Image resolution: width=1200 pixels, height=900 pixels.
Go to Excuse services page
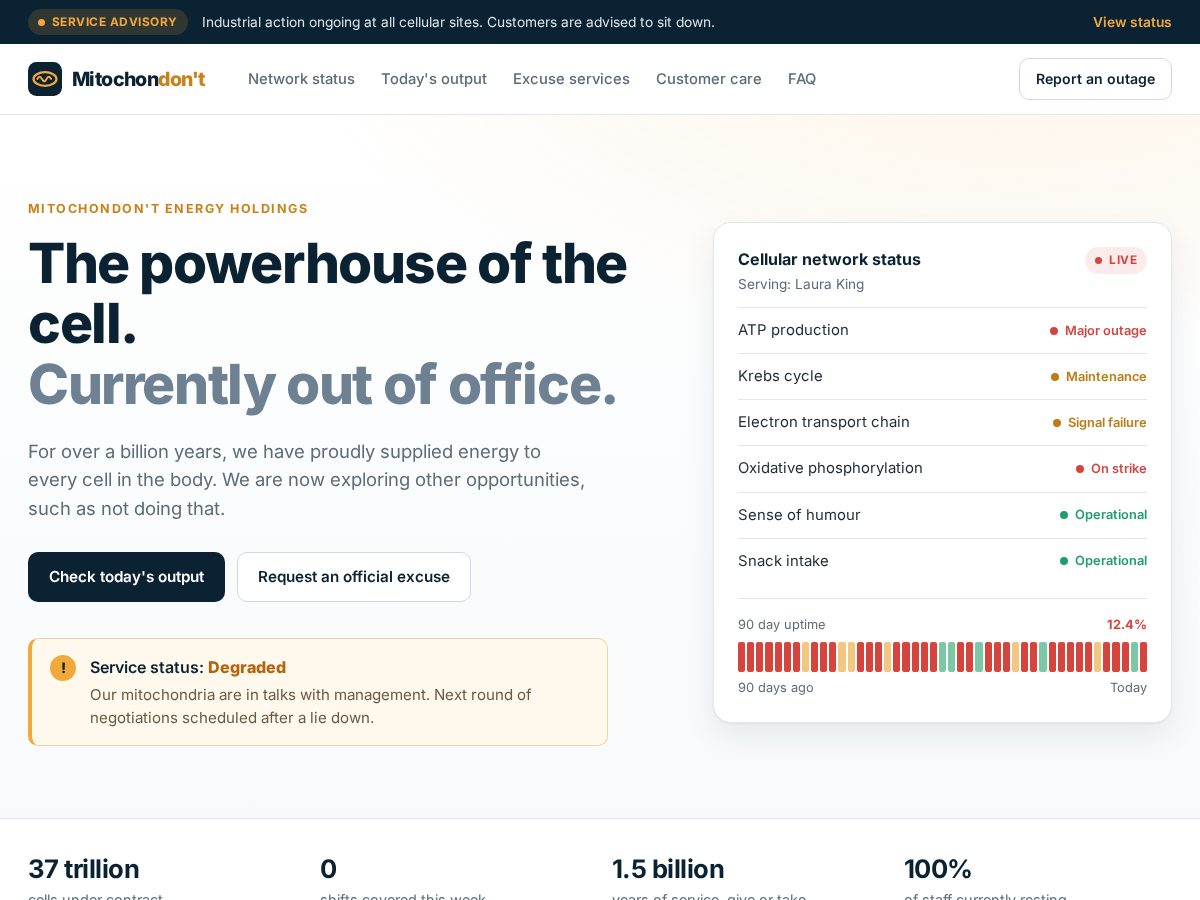pos(571,79)
